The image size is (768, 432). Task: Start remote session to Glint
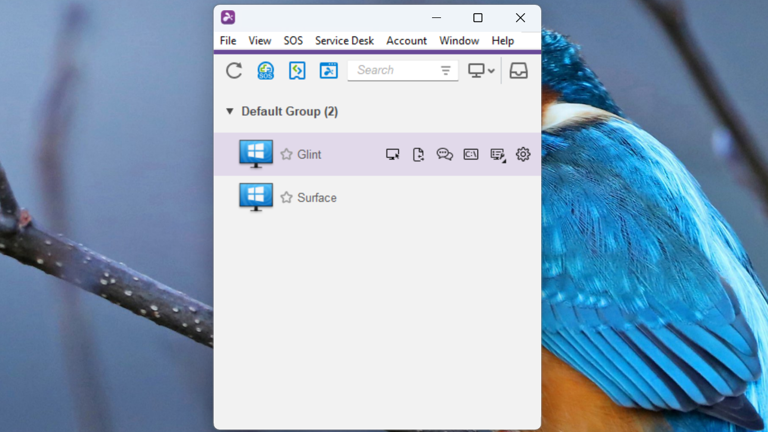click(392, 154)
